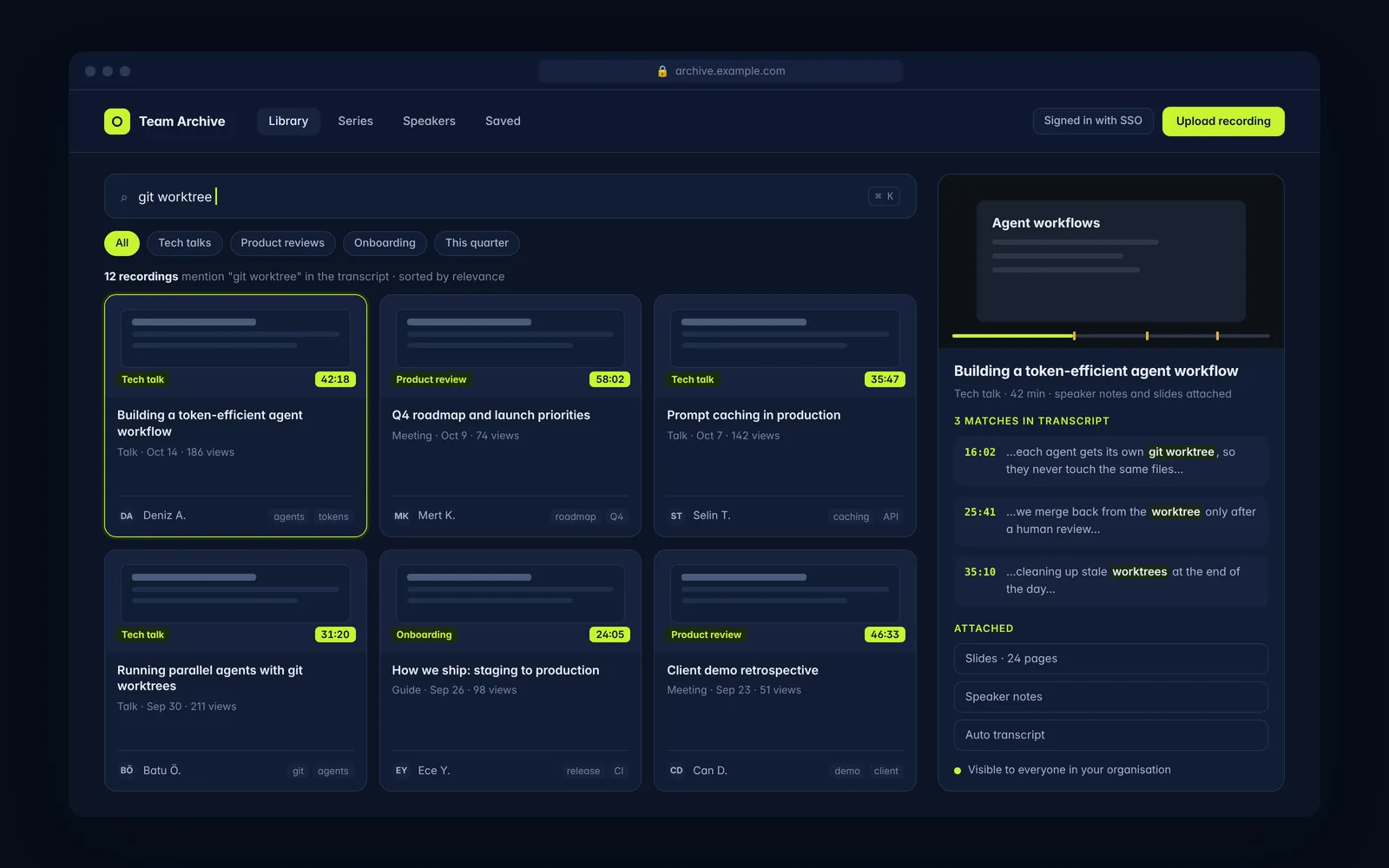
Task: Click Selin T.'s ST avatar
Action: coord(676,516)
